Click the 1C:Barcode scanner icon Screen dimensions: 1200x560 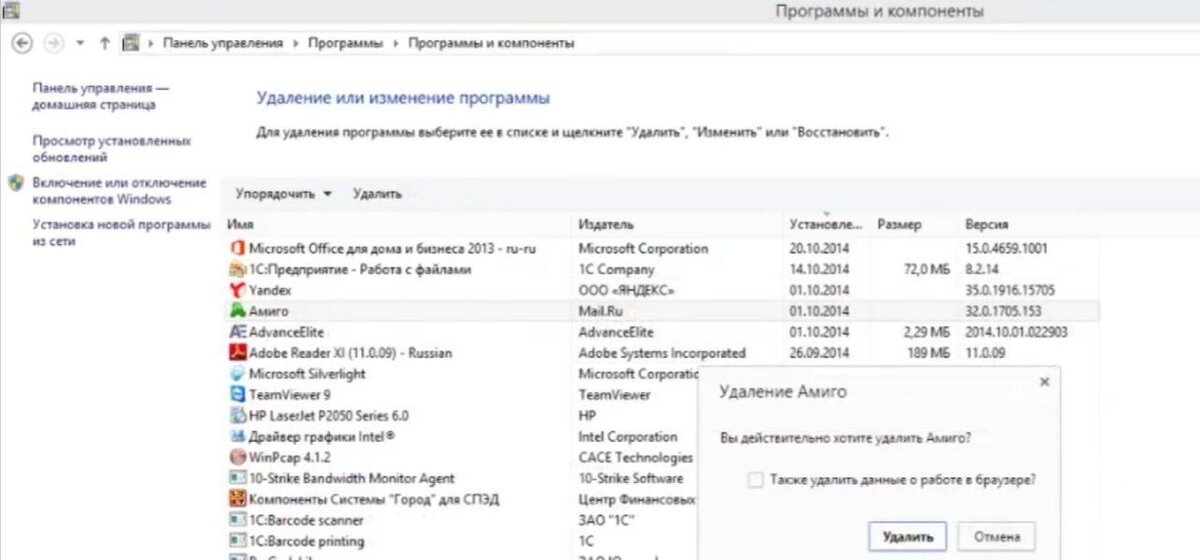(x=238, y=520)
